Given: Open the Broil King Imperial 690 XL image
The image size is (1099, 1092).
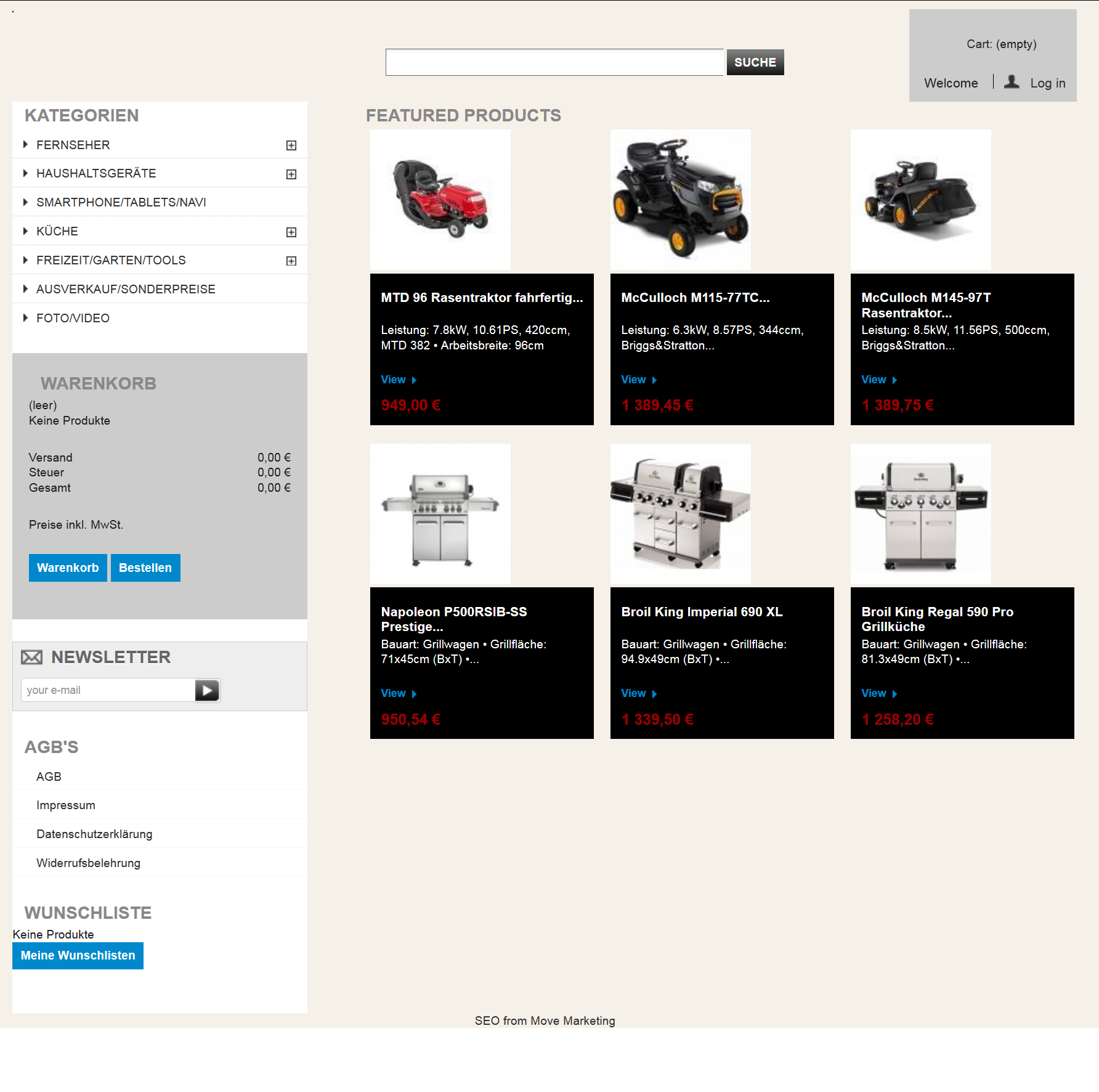Looking at the screenshot, I should (681, 514).
